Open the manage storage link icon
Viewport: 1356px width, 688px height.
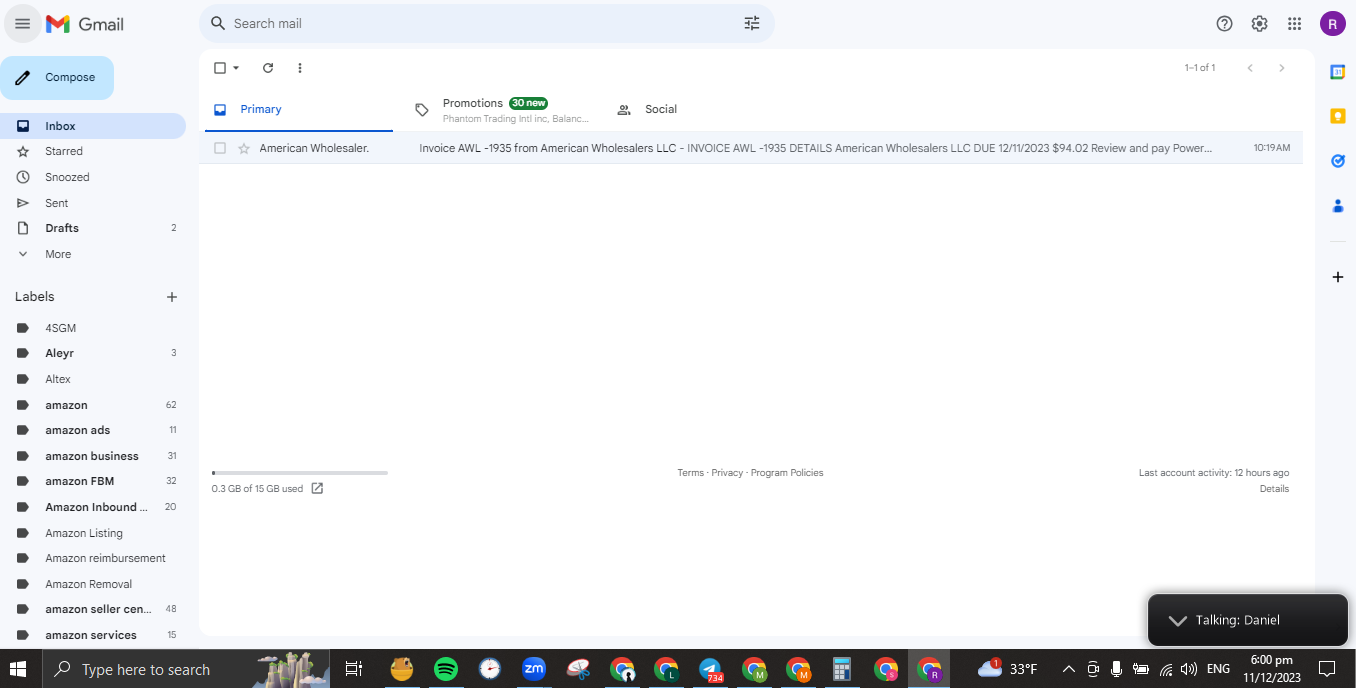click(317, 489)
